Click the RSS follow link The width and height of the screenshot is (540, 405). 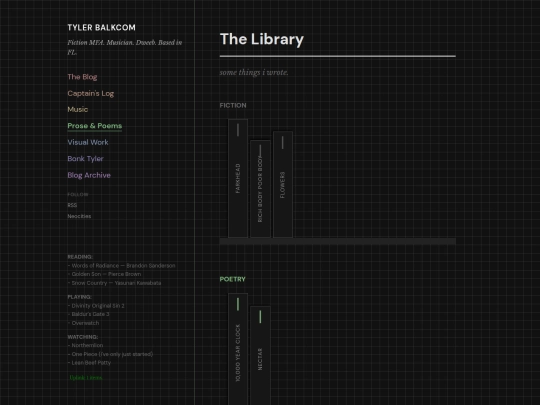pos(72,205)
